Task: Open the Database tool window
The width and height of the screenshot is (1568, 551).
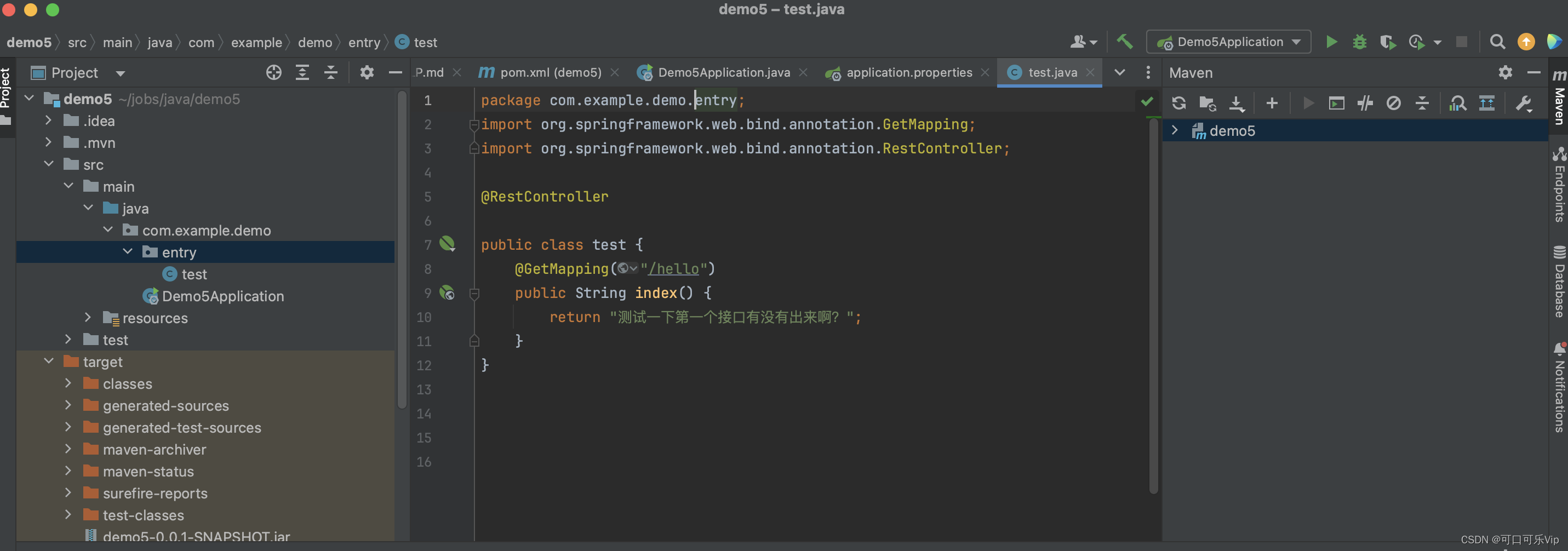Action: [x=1559, y=282]
